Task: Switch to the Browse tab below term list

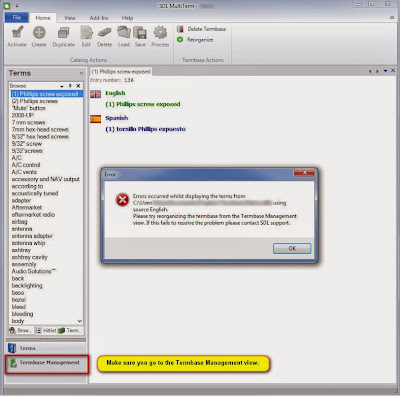Action: pyautogui.click(x=21, y=330)
